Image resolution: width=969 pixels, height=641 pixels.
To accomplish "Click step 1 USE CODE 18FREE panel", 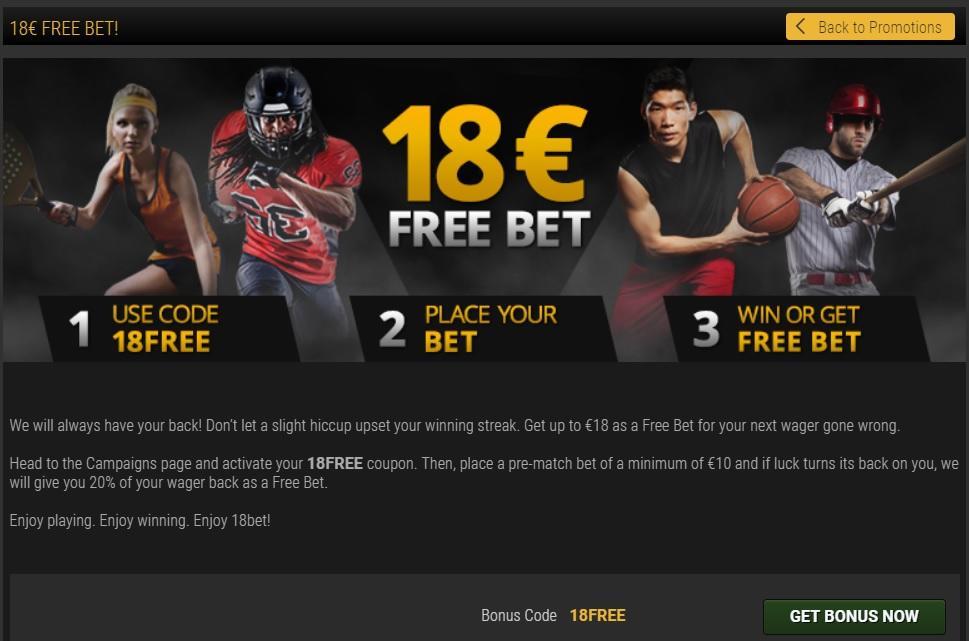I will click(168, 328).
